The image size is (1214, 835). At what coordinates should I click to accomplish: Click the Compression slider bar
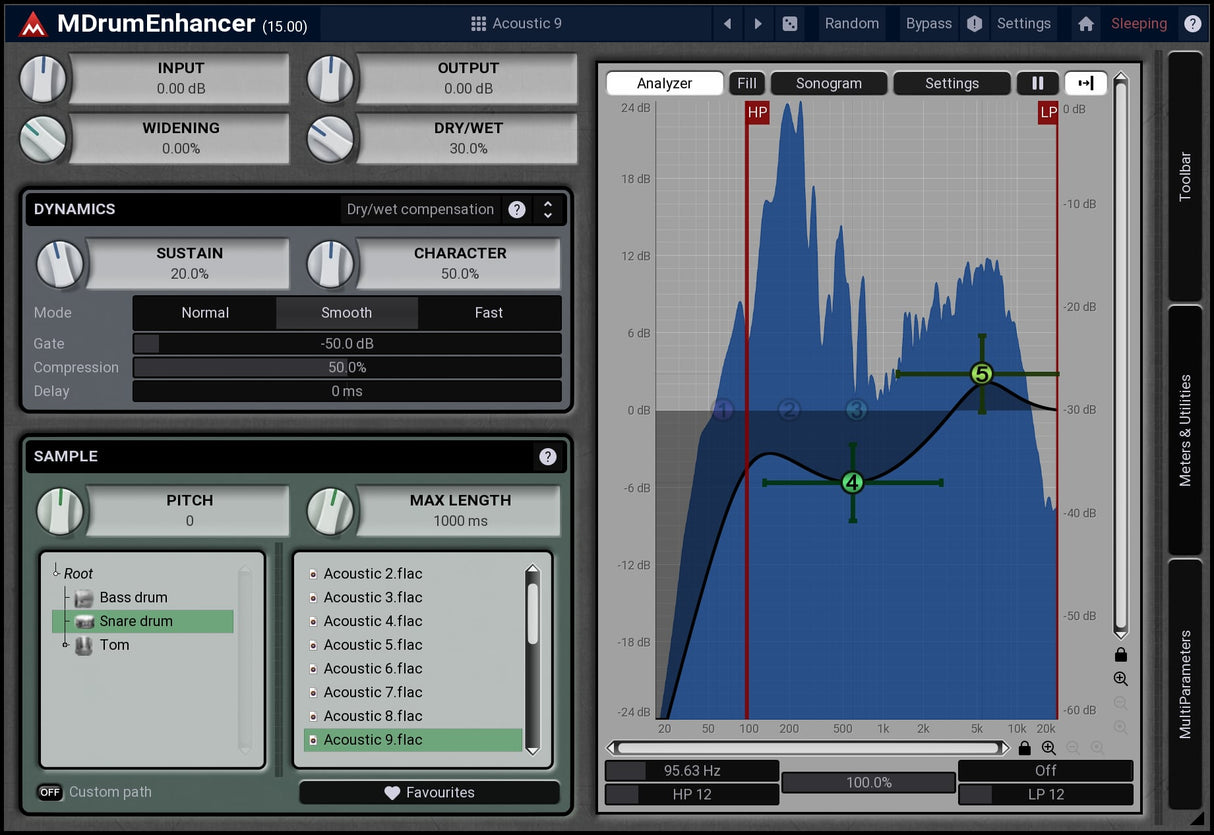tap(347, 367)
